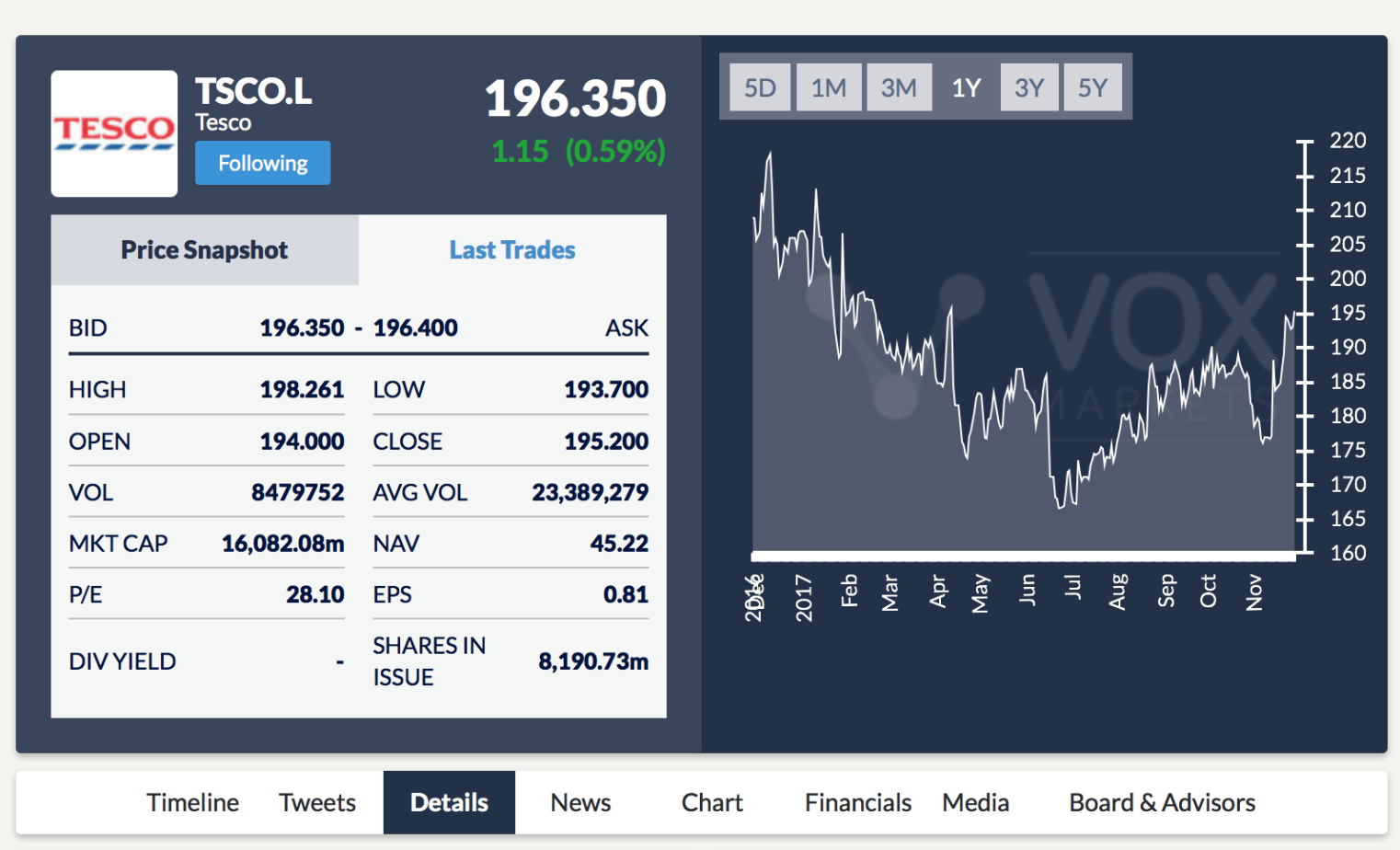Click the TSCO.L ticker heading

[x=253, y=91]
